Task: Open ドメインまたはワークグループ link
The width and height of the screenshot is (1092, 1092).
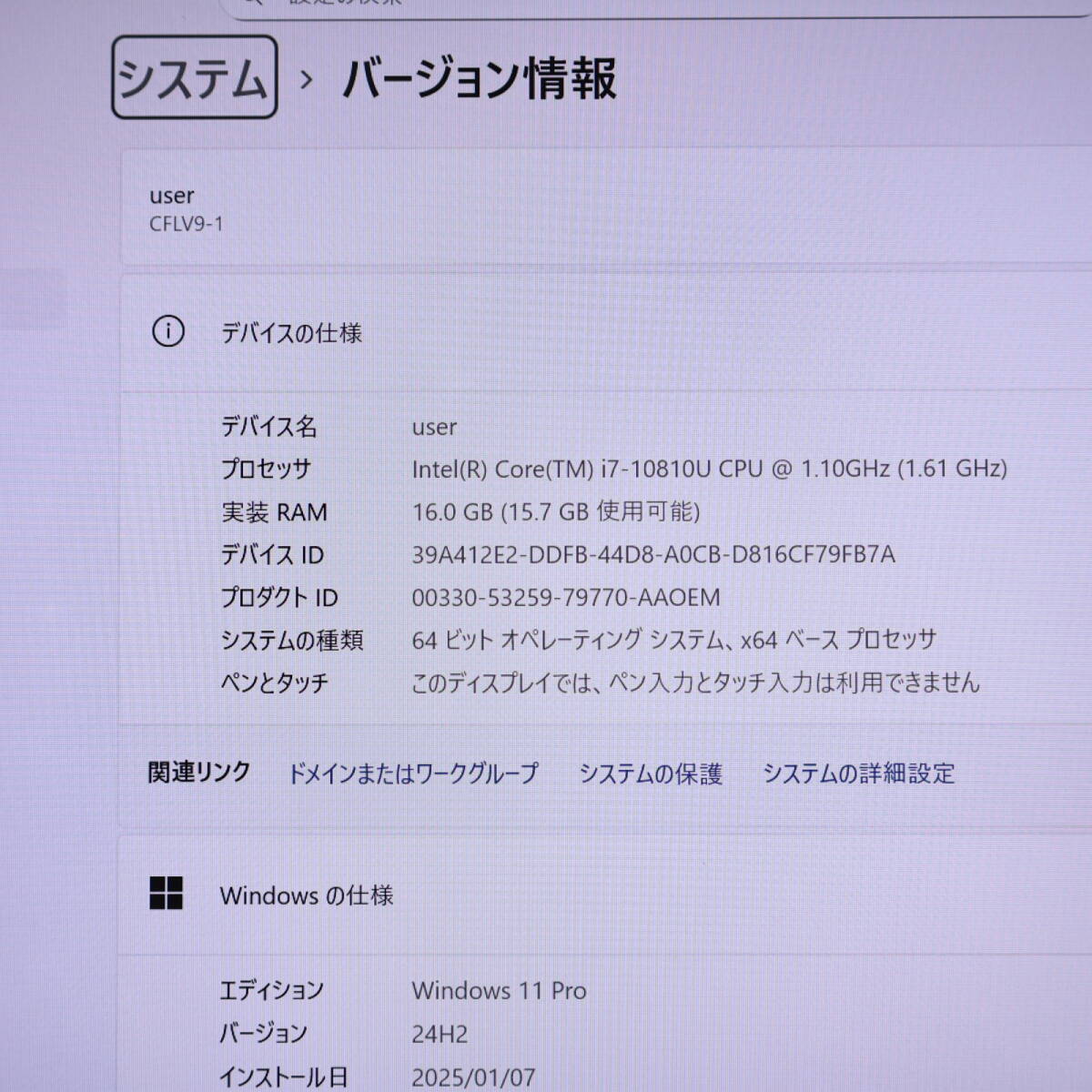Action: [x=412, y=773]
